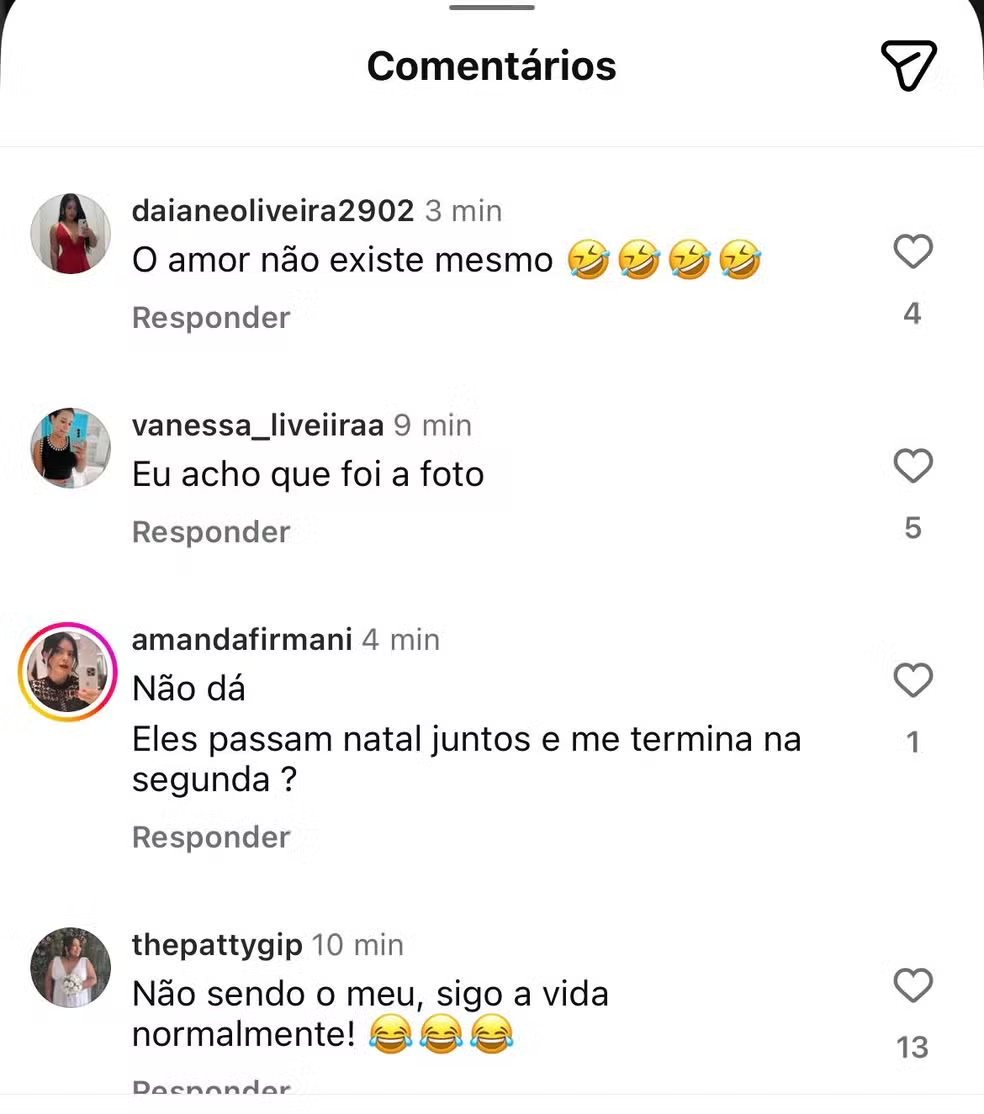Screen dimensions: 984x1114
Task: Tap Responder below thepattygip's comment
Action: point(210,1087)
